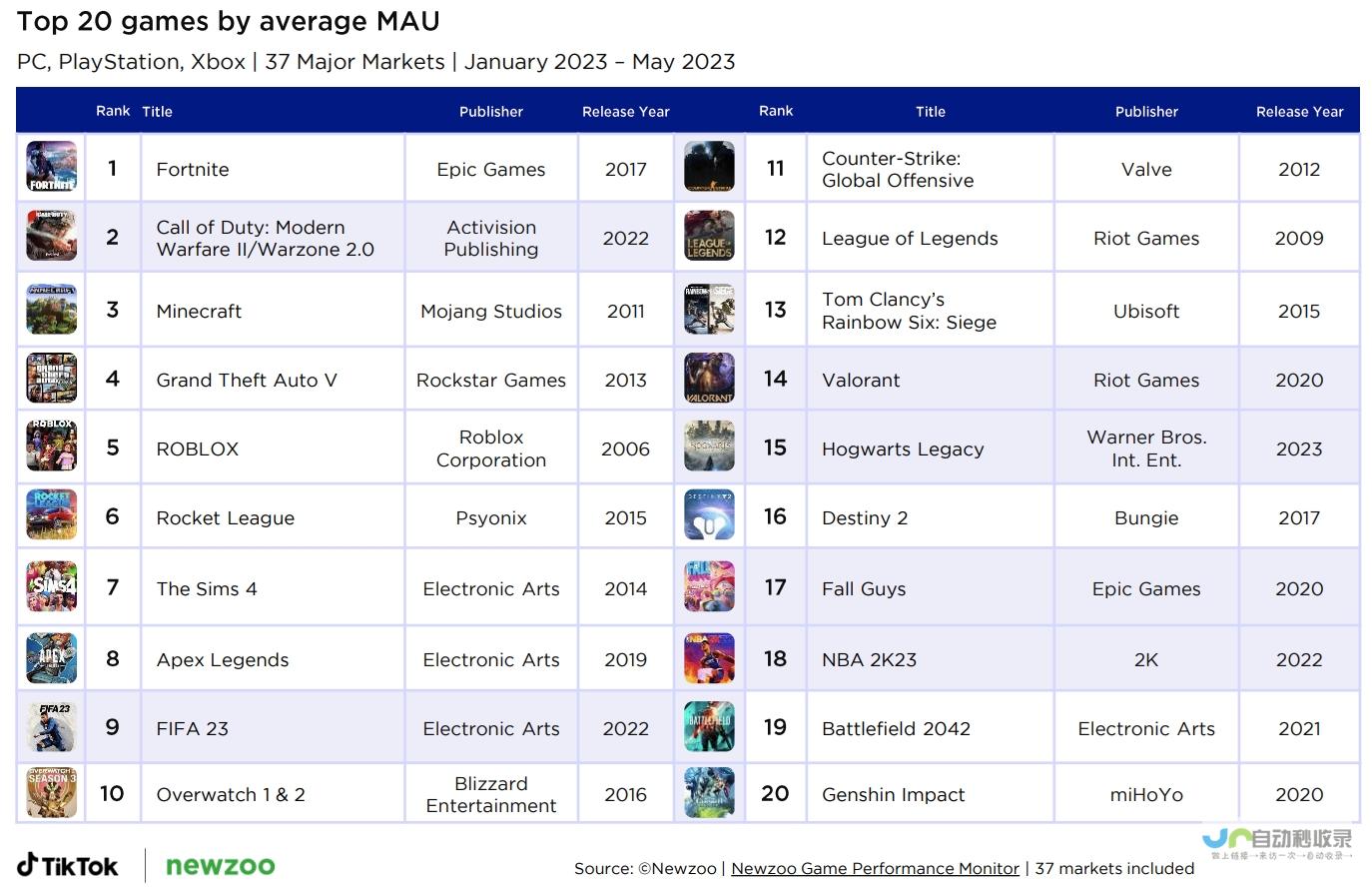The height and width of the screenshot is (887, 1372).
Task: Select the Grand Theft Auto V title
Action: [273, 380]
